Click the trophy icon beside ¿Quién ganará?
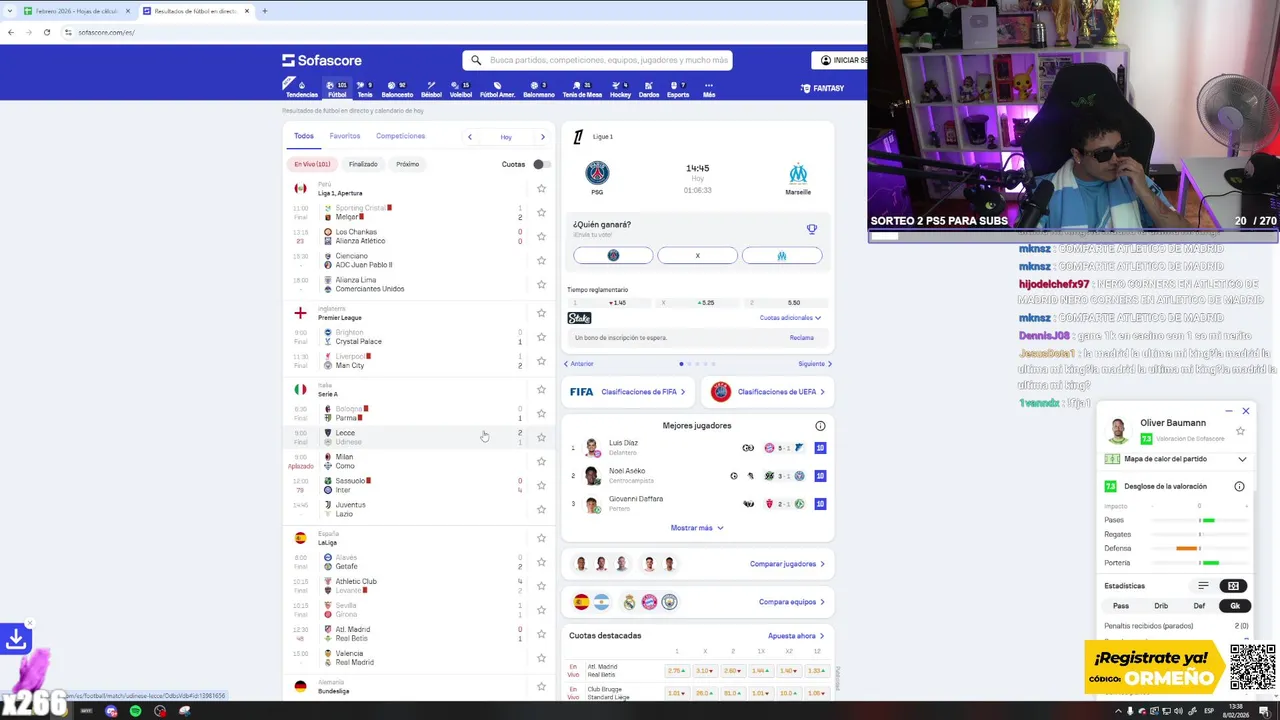 [x=812, y=229]
